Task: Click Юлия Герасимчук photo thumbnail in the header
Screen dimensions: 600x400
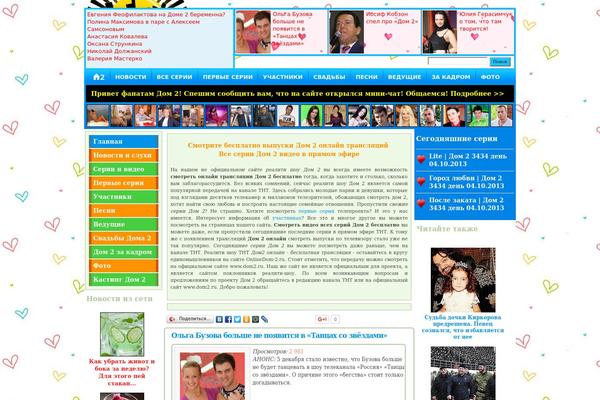Action: [x=440, y=32]
